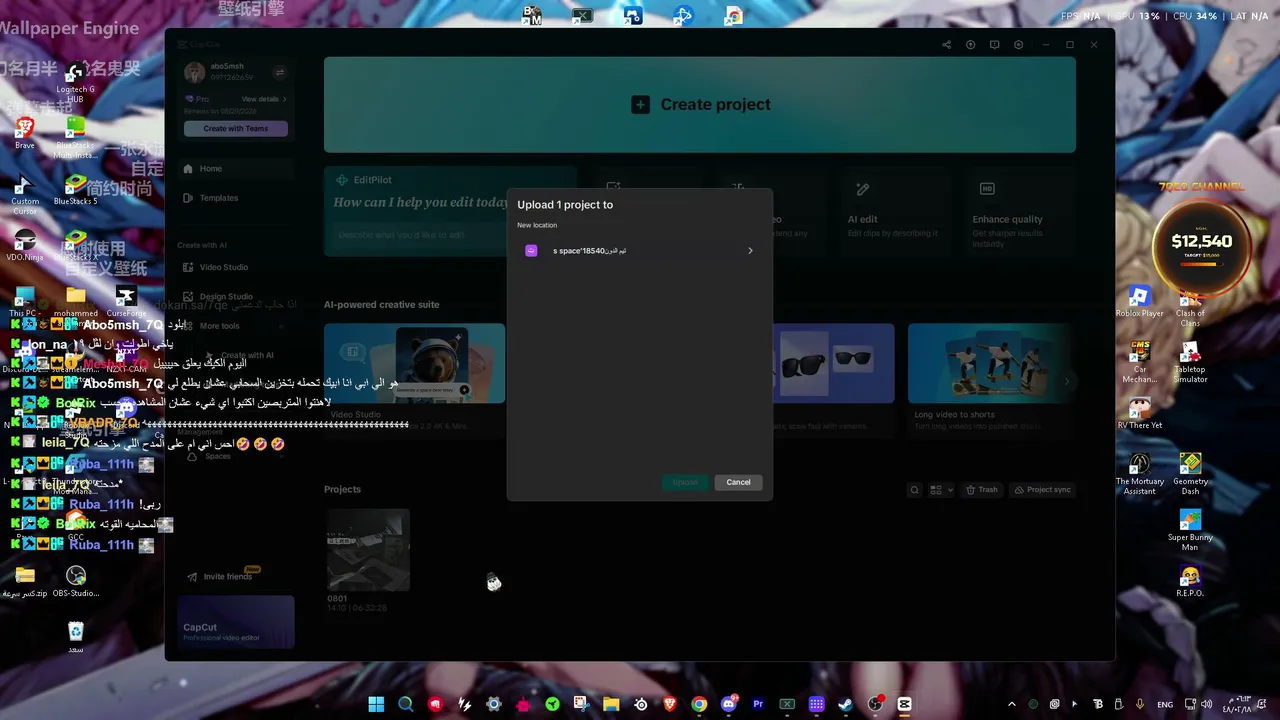The height and width of the screenshot is (720, 1280).
Task: Open R.E.P.O. desktop shortcut
Action: click(1190, 581)
